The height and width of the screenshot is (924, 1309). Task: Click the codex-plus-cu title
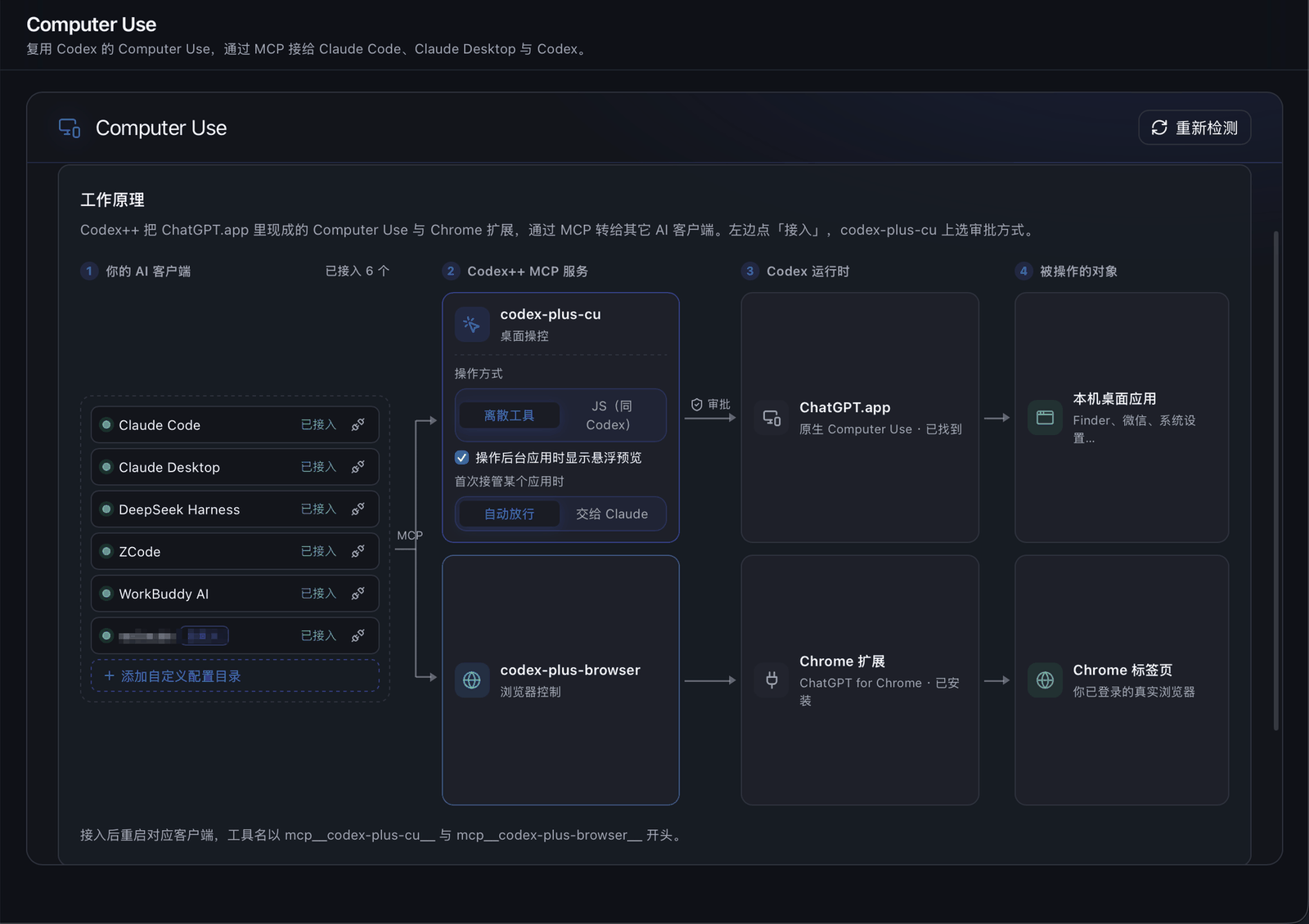551,315
